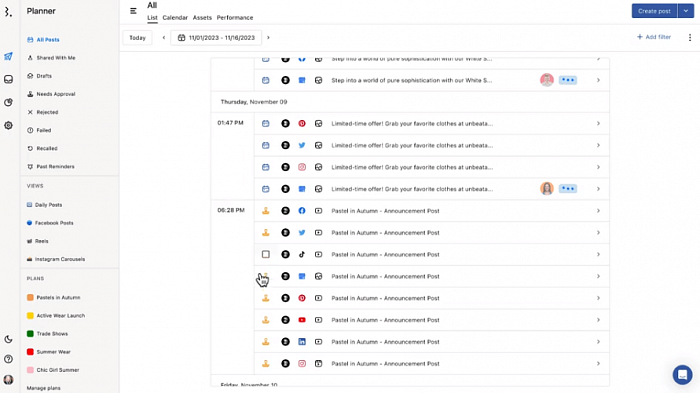Open the Settings gear icon in left rail
The width and height of the screenshot is (700, 393).
pos(8,125)
